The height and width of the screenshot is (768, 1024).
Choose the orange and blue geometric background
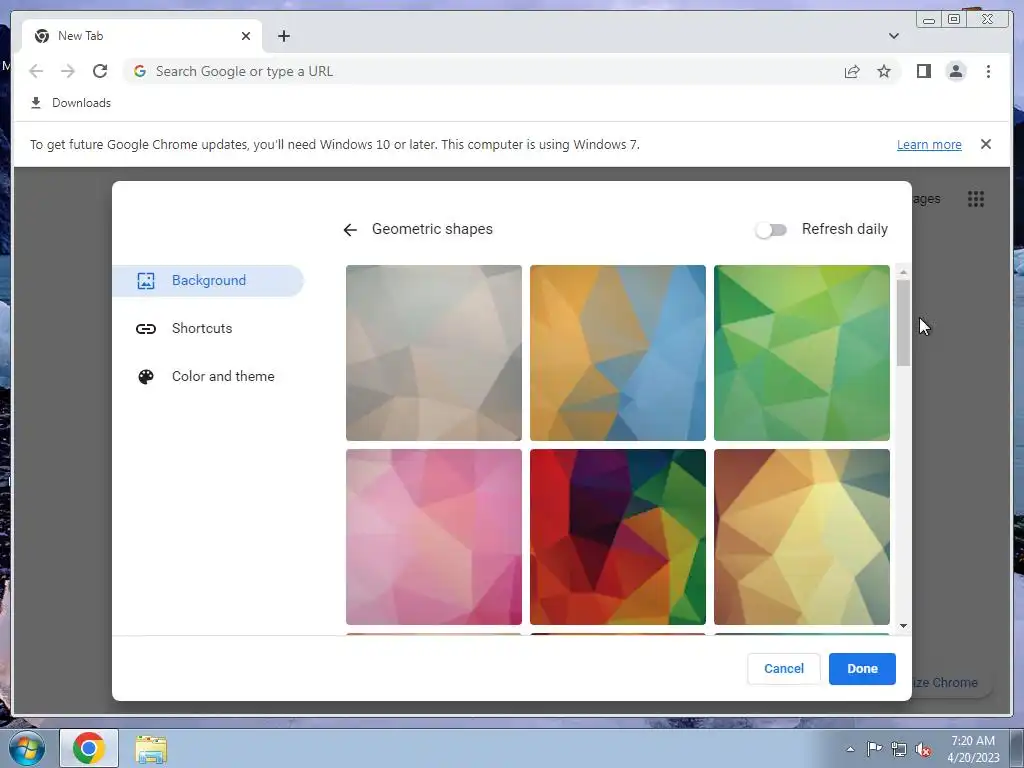click(618, 353)
